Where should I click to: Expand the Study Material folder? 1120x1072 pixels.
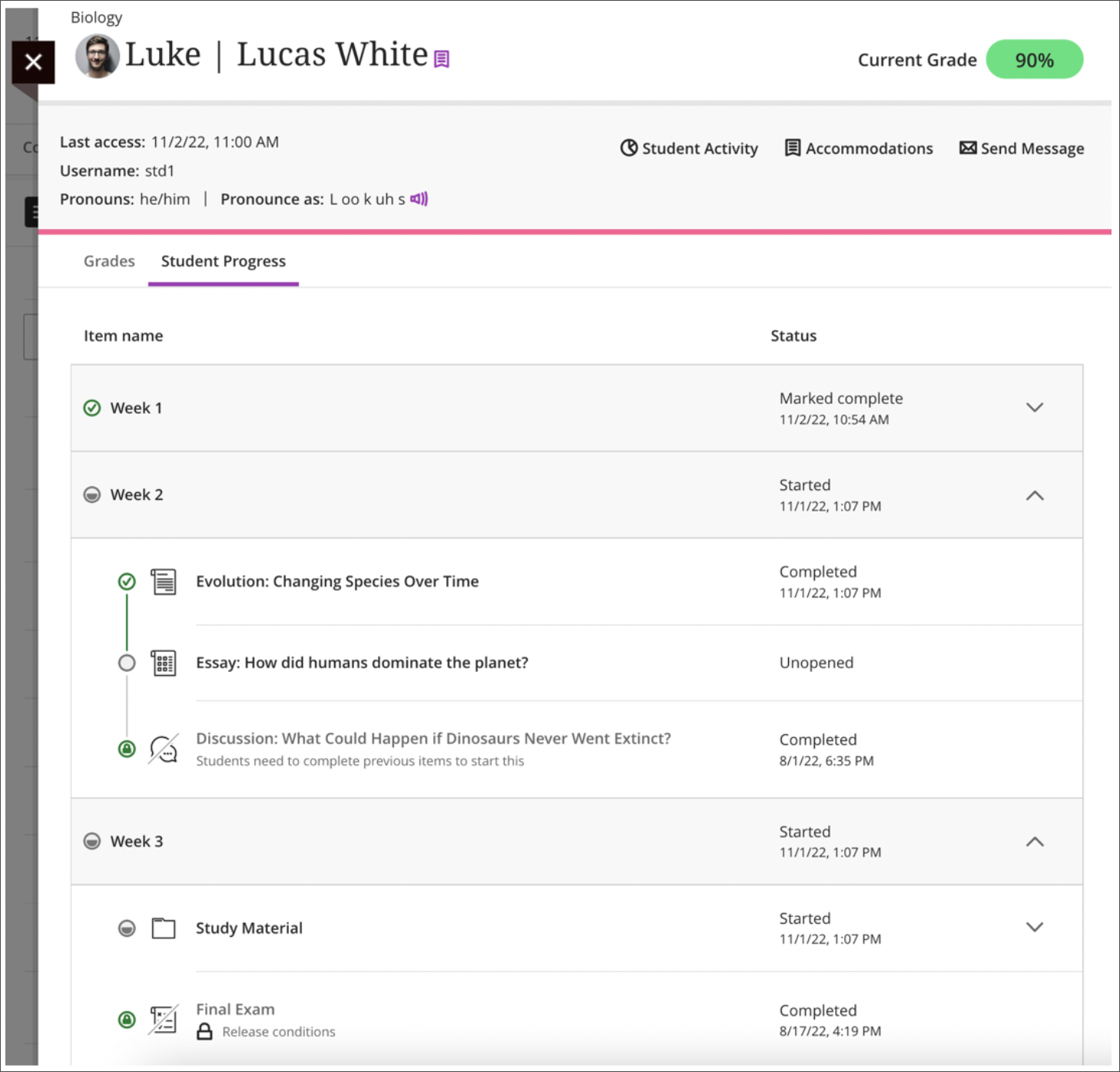pyautogui.click(x=1035, y=927)
